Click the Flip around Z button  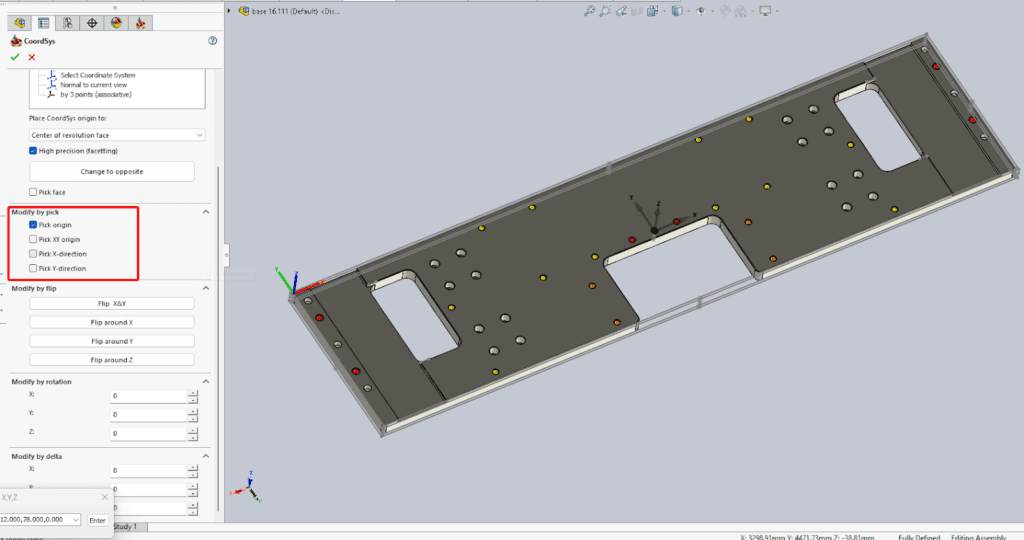click(111, 360)
